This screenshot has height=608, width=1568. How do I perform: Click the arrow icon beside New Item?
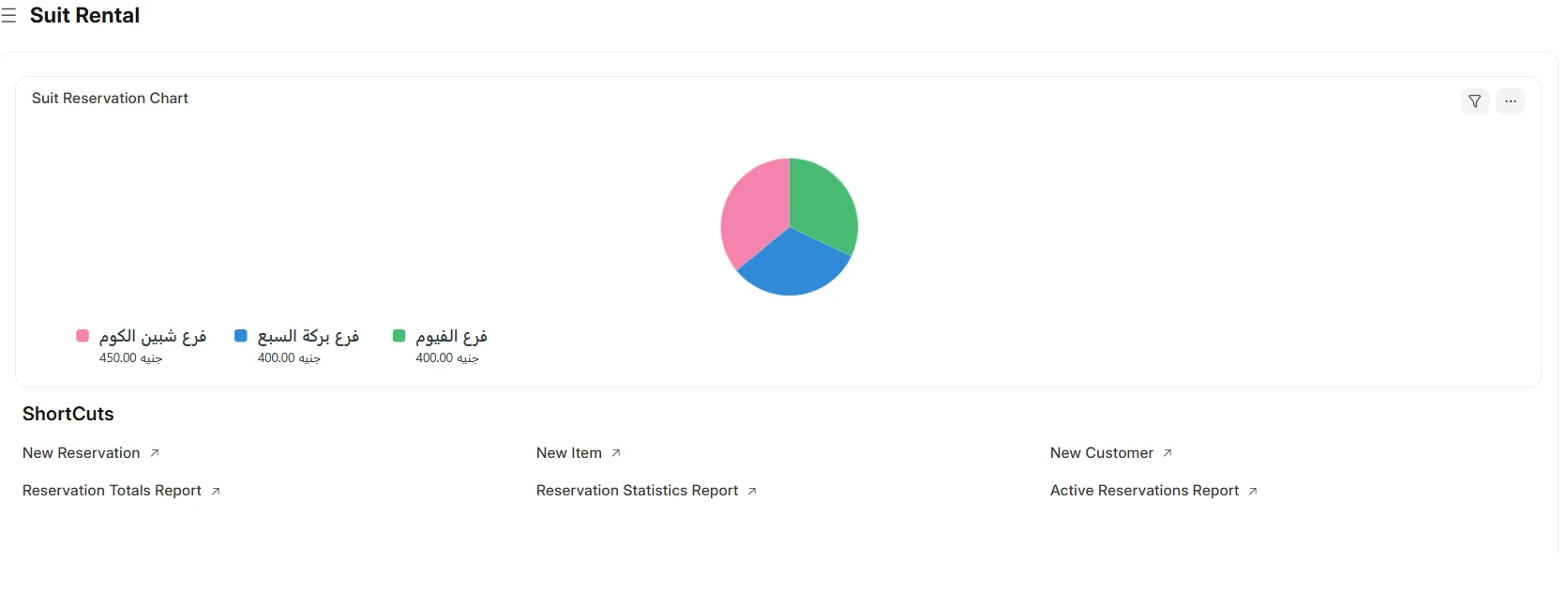616,453
